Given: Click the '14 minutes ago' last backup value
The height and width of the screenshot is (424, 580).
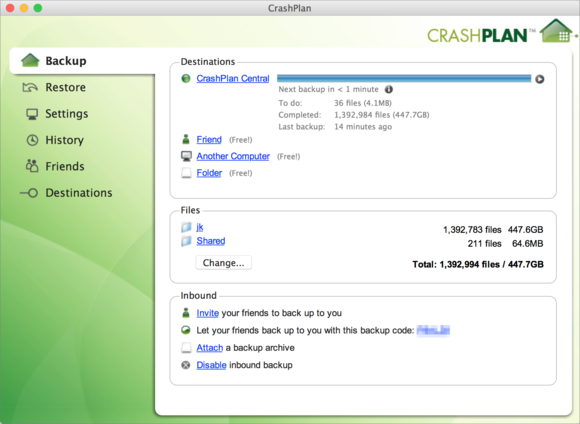Looking at the screenshot, I should (363, 127).
